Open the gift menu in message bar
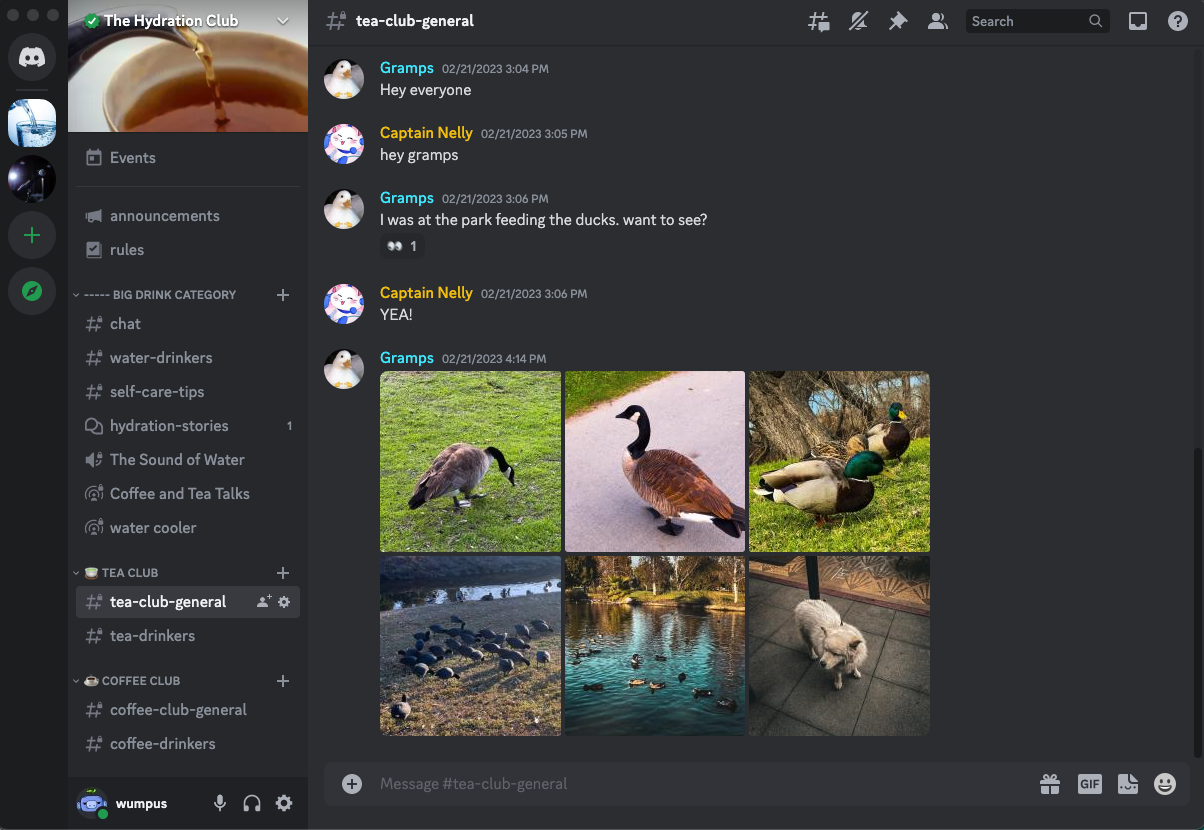The height and width of the screenshot is (830, 1204). [1050, 784]
